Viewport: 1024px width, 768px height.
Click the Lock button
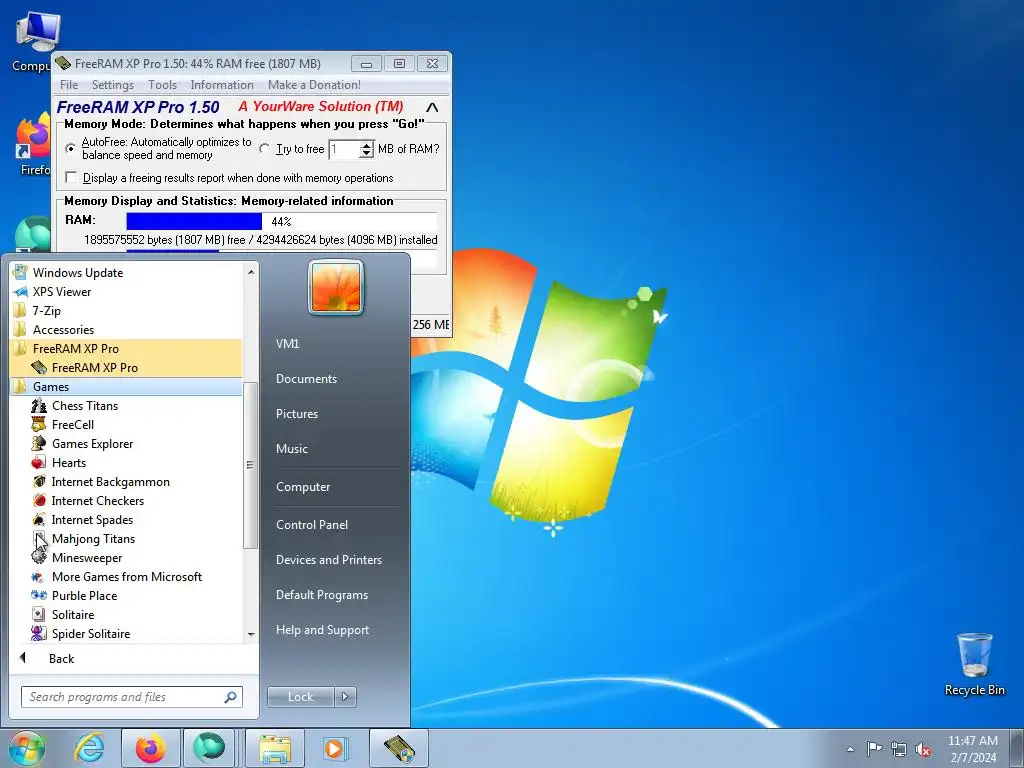pyautogui.click(x=300, y=697)
